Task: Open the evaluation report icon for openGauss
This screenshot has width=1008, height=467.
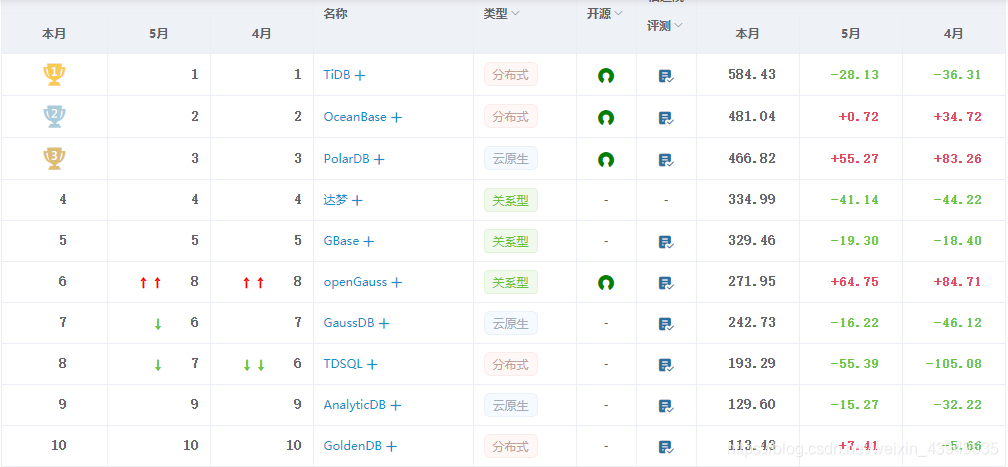Action: [666, 283]
